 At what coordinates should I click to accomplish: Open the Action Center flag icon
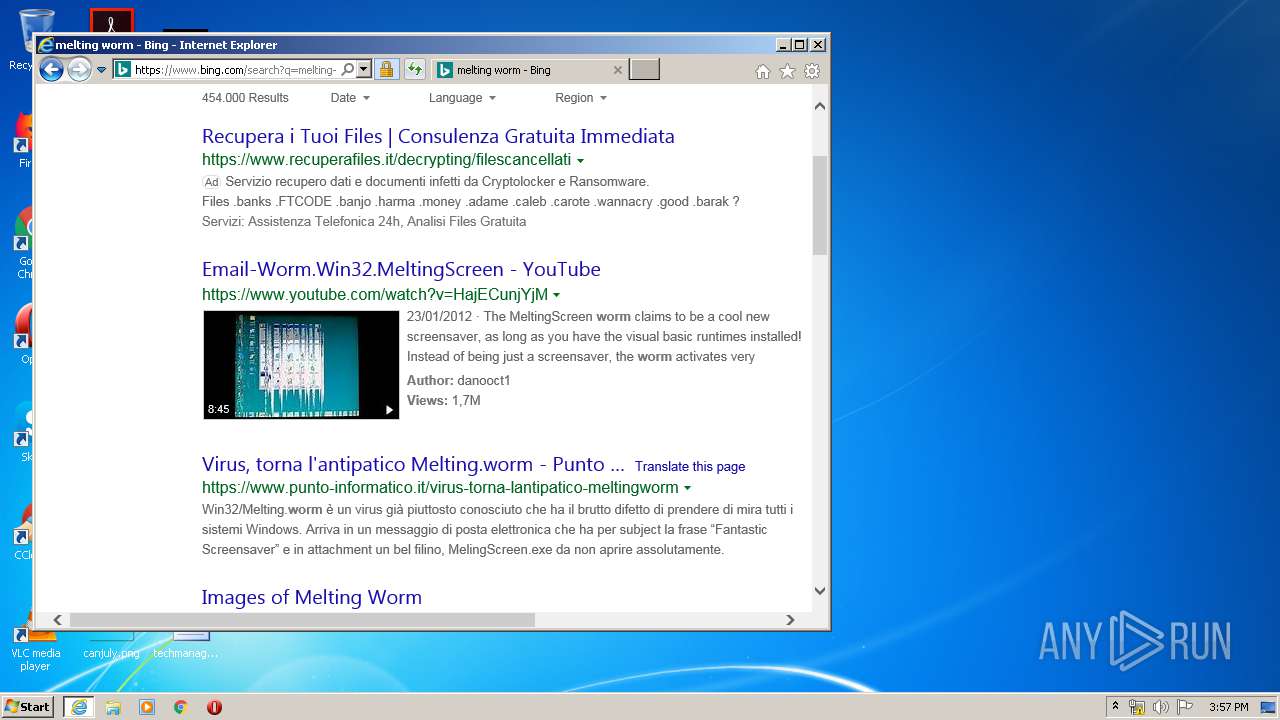pos(1185,707)
